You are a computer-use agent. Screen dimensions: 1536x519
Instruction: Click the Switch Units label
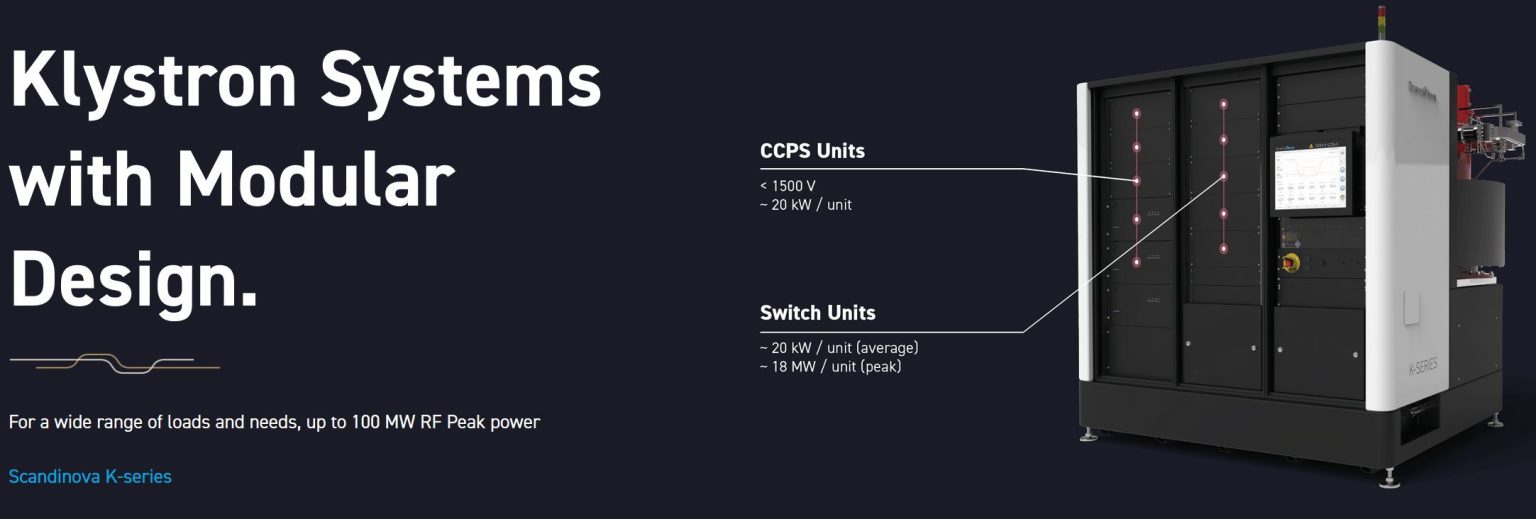click(817, 313)
